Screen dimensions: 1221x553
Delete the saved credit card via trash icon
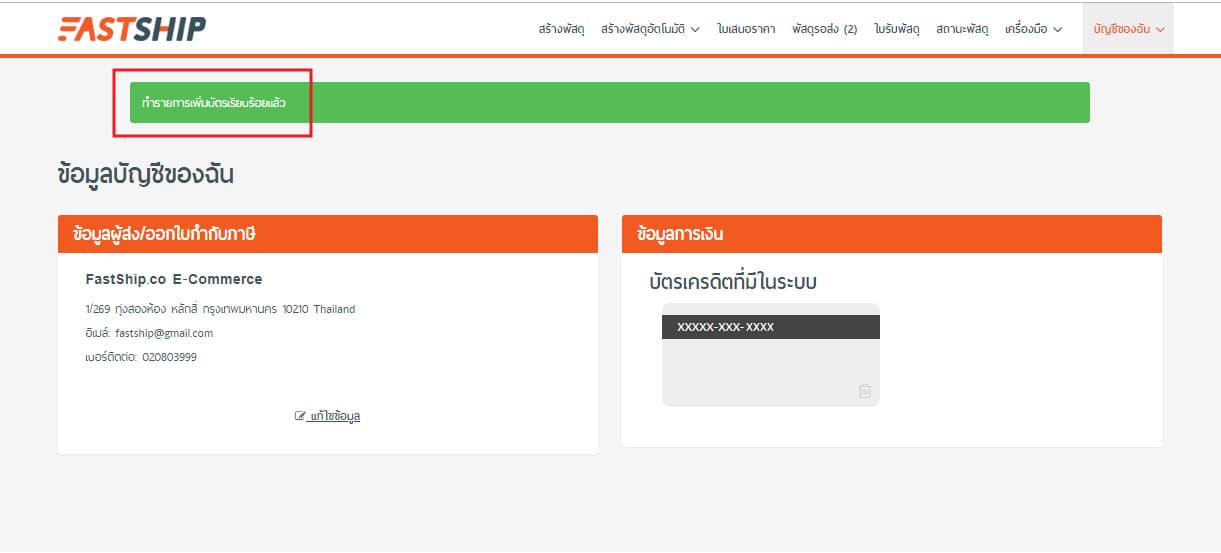click(865, 391)
